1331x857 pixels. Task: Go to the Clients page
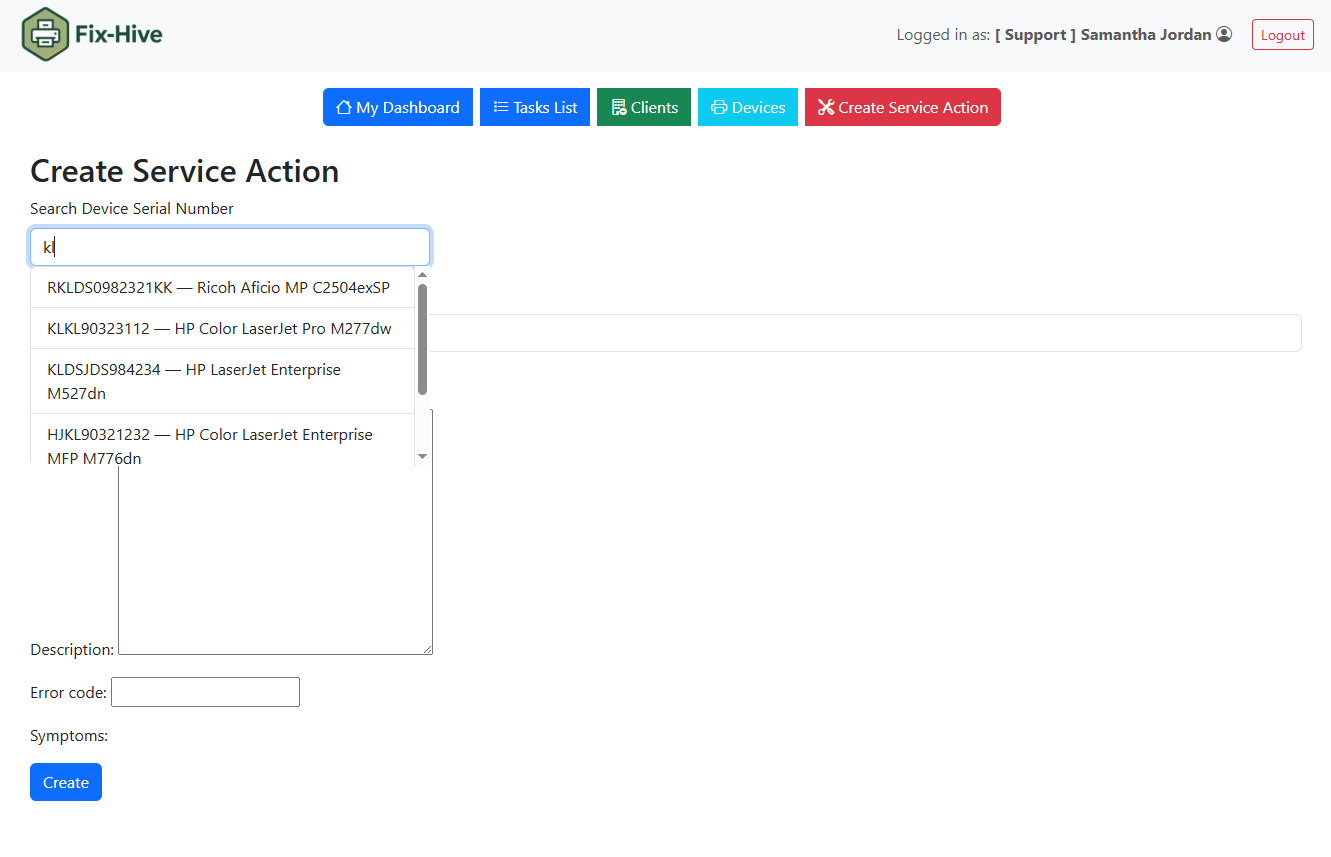tap(644, 108)
